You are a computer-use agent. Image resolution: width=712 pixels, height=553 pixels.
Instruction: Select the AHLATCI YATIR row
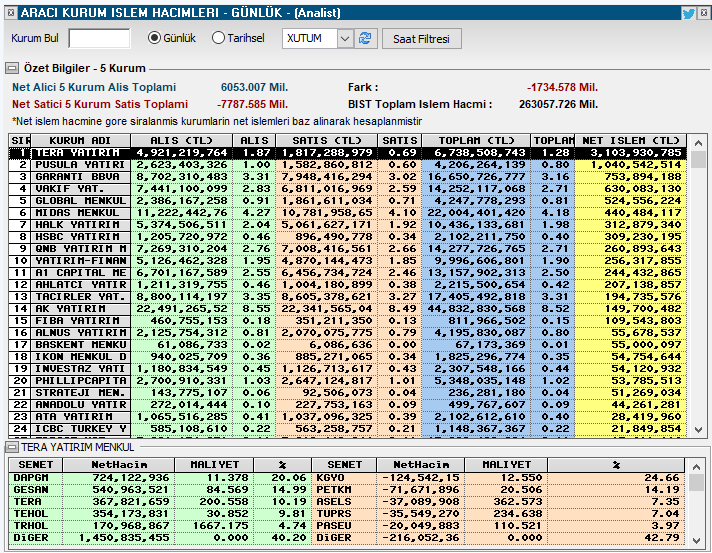[347, 285]
